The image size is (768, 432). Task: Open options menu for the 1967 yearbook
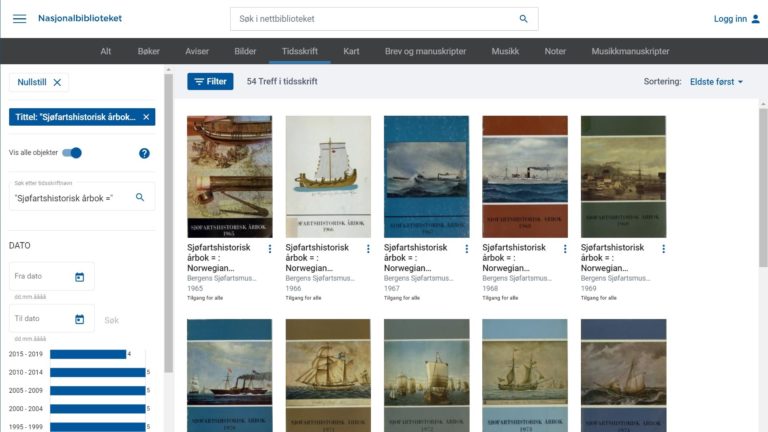467,249
